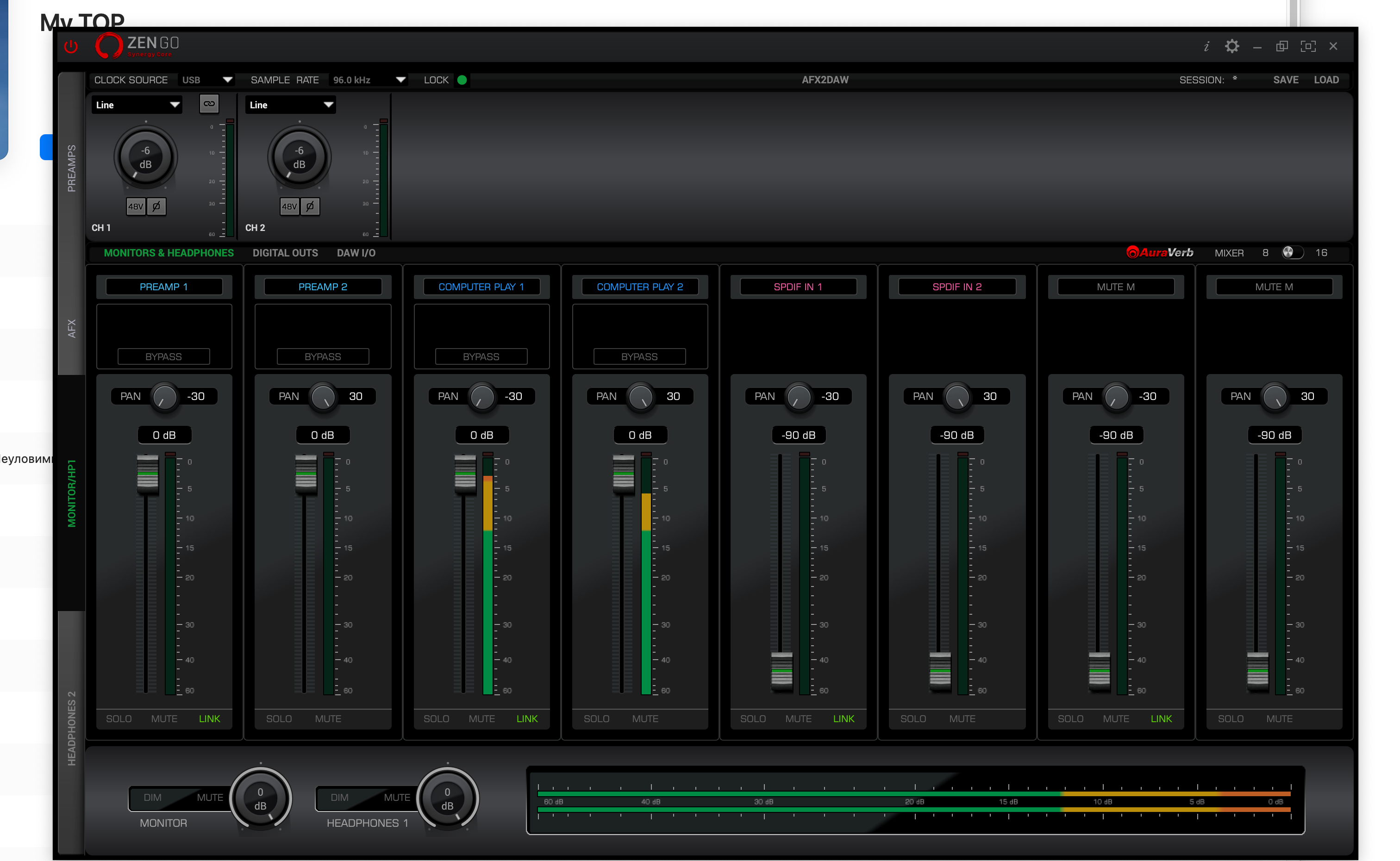This screenshot has width=1400, height=861.
Task: Open the Clock Source USB dropdown
Action: click(206, 80)
